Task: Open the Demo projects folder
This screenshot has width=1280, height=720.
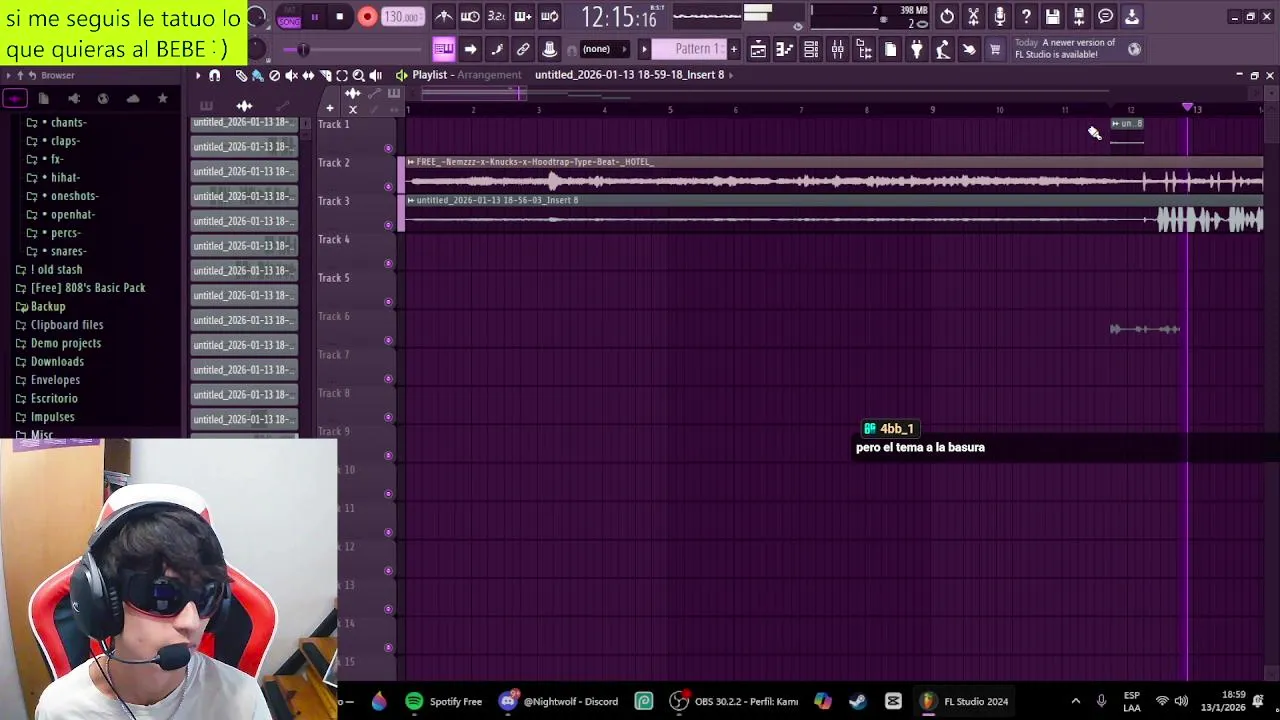Action: tap(58, 343)
